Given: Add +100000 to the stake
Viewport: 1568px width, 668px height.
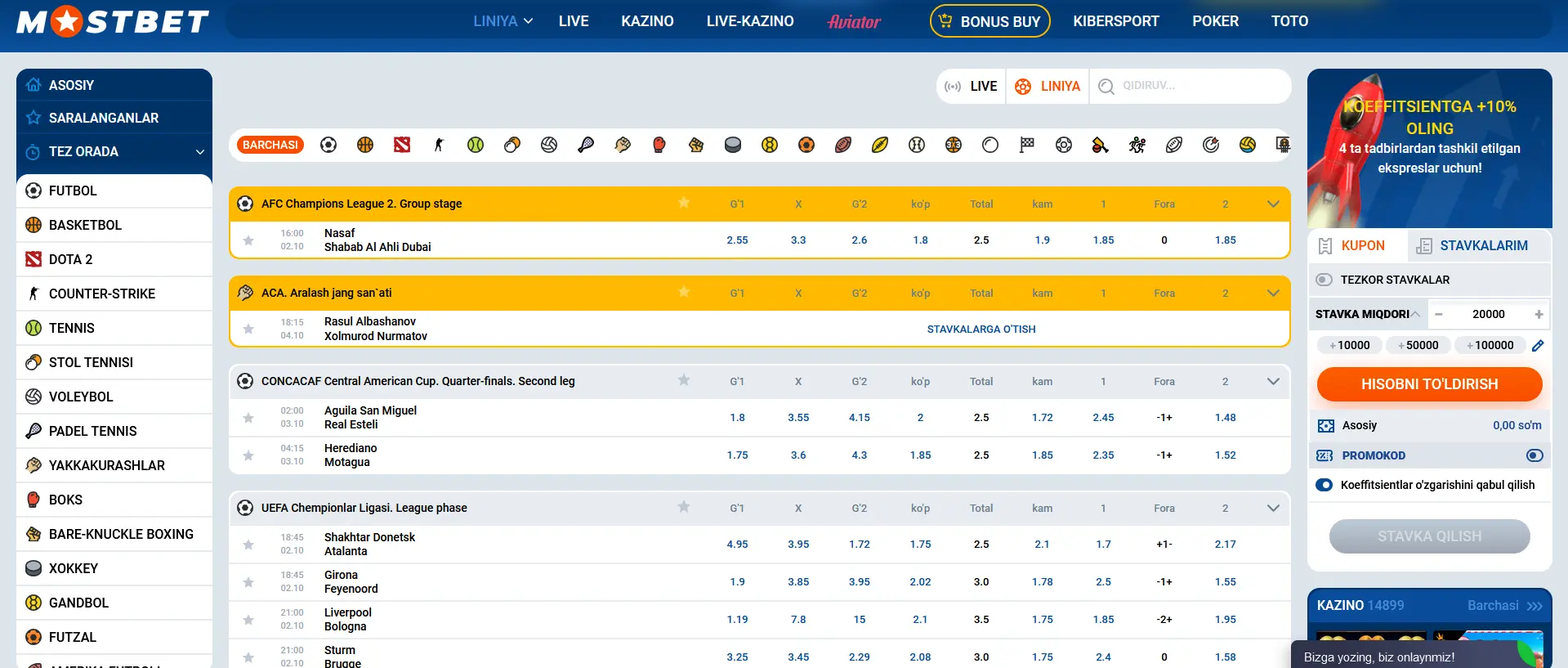Looking at the screenshot, I should pyautogui.click(x=1490, y=345).
